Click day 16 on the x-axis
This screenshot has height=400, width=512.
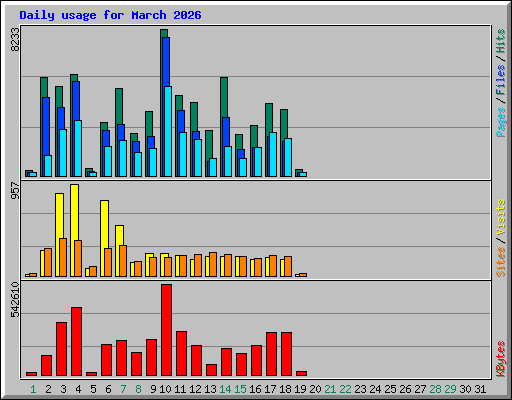[255, 389]
